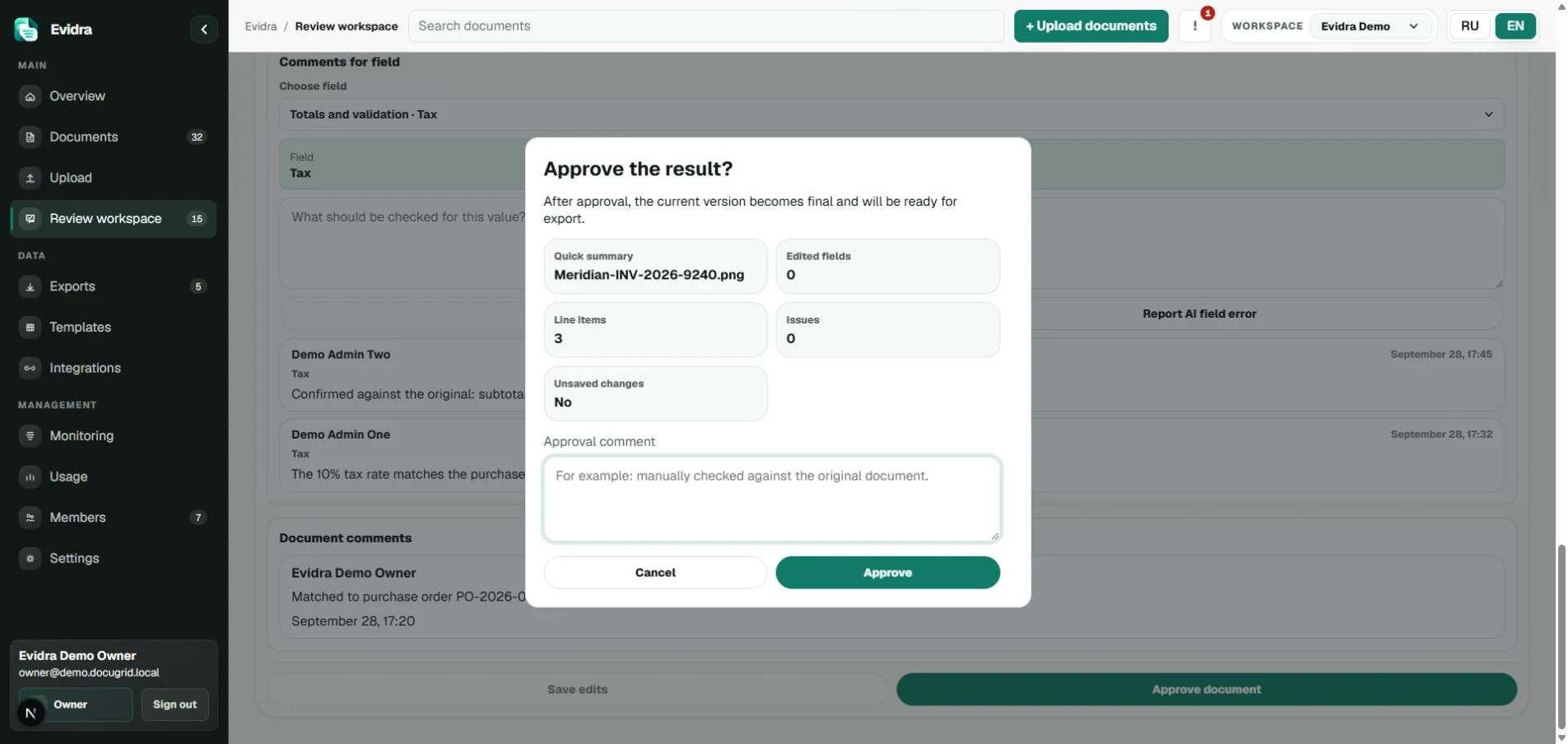Click the Sign out button

click(174, 704)
